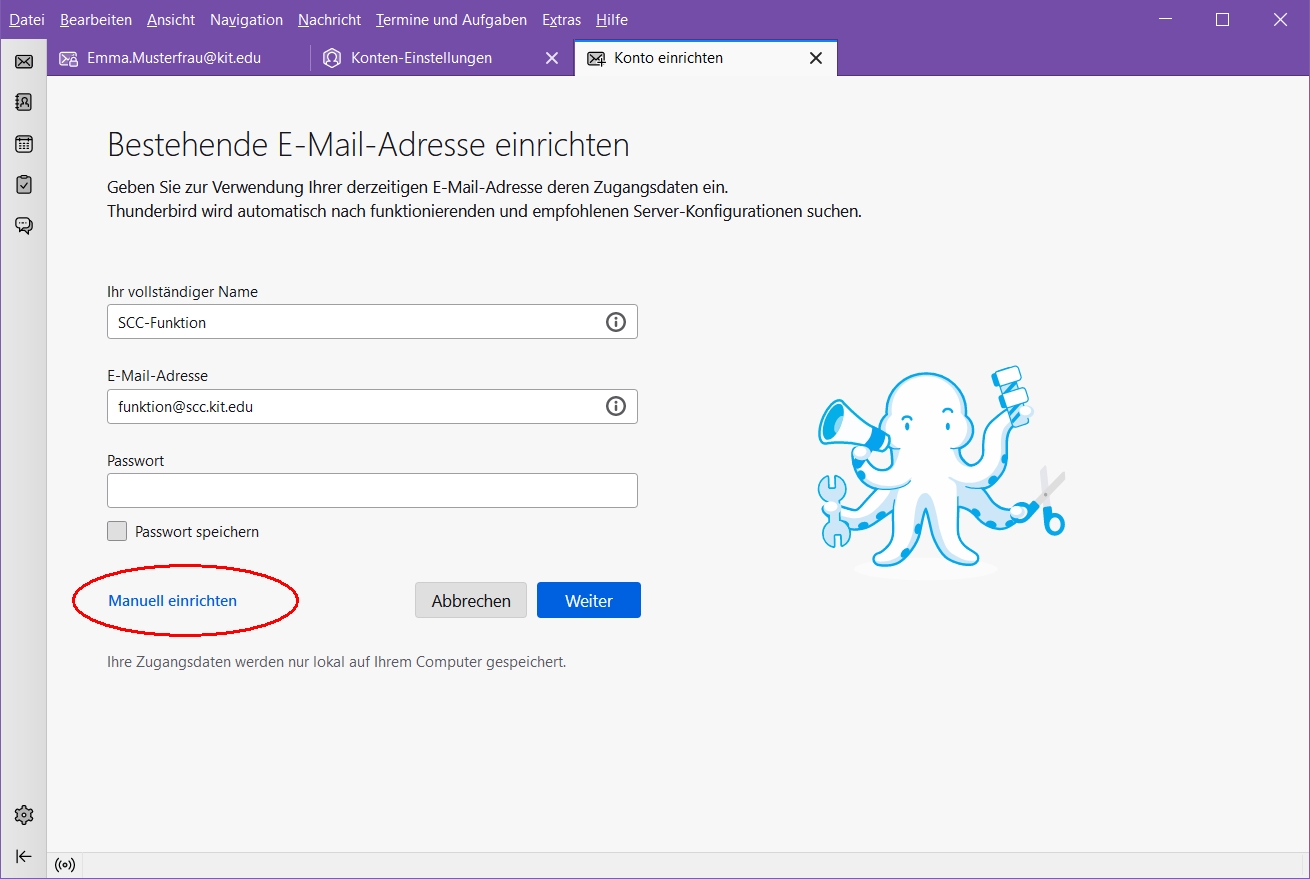
Task: Switch to Emma.Musterfrau@kit.edu tab
Action: 173,58
